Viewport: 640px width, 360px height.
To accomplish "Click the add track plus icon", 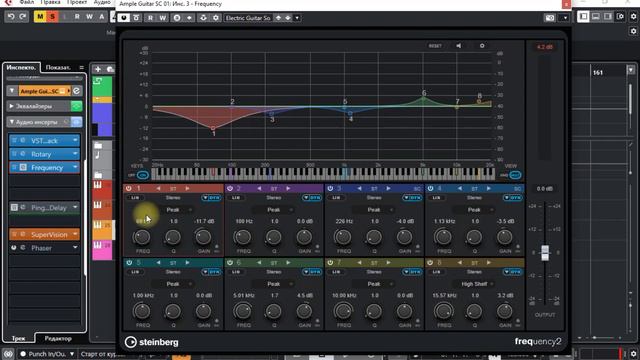I will click(98, 69).
